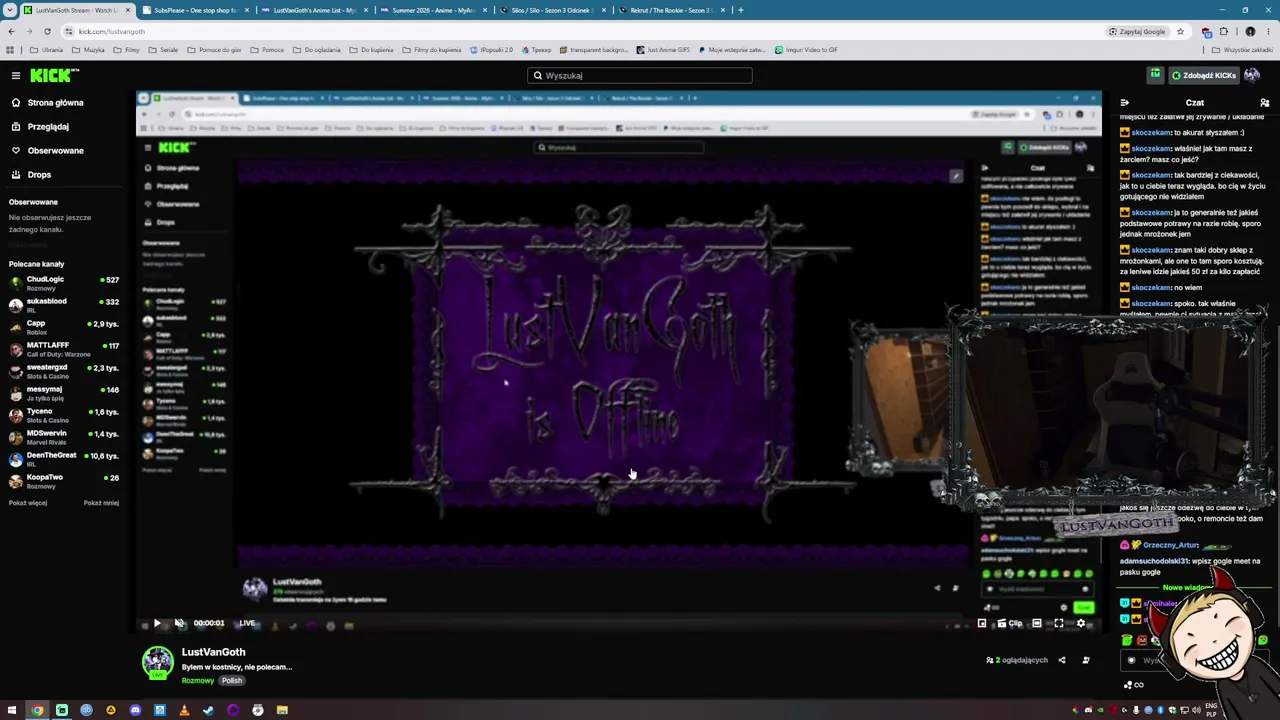The width and height of the screenshot is (1280, 720).
Task: Open a new browser tab
Action: [x=741, y=10]
